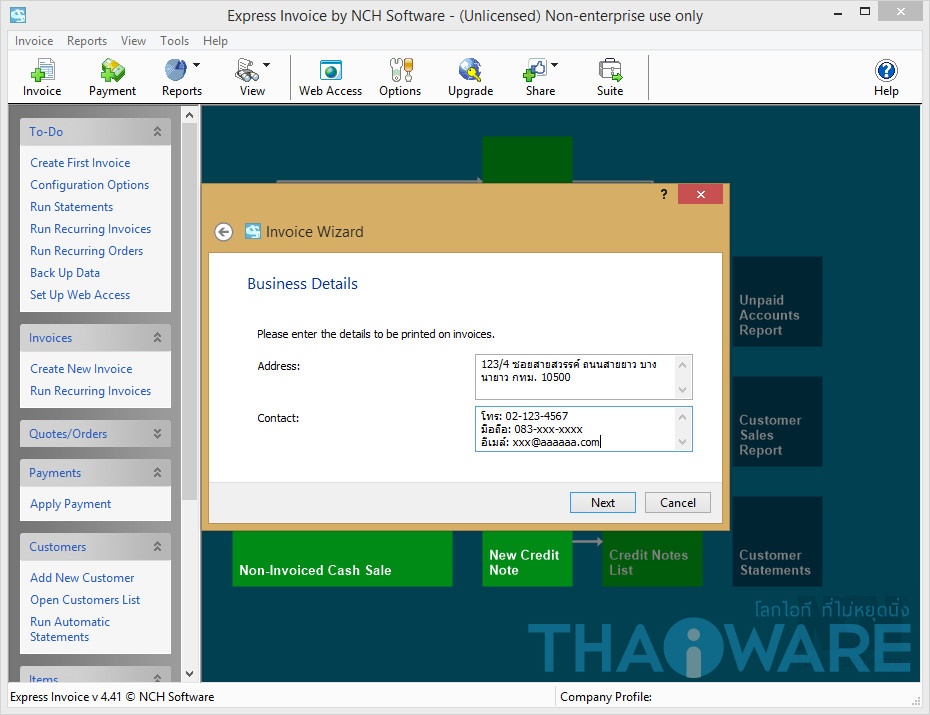The height and width of the screenshot is (715, 930).
Task: Open the Suite toolbar icon
Action: pyautogui.click(x=610, y=78)
